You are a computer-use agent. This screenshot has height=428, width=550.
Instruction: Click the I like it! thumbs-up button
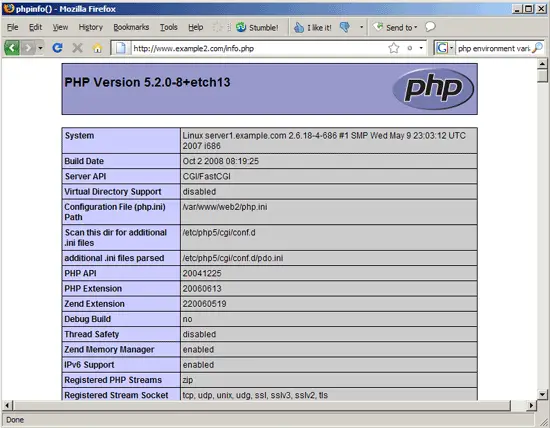tap(313, 27)
